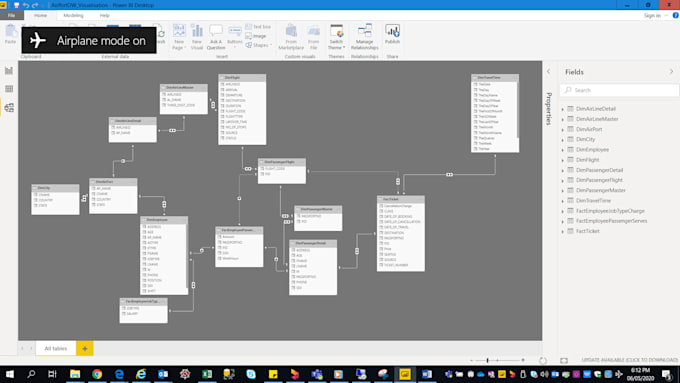The image size is (680, 383).
Task: Open the Shapes dropdown
Action: tap(259, 45)
